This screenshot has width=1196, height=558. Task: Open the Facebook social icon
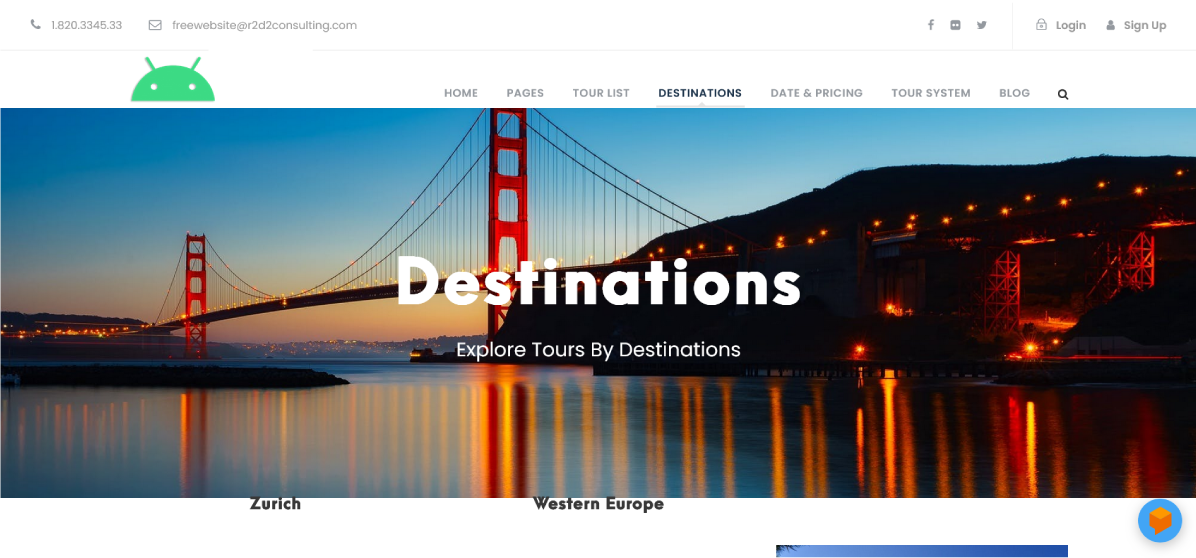point(931,25)
